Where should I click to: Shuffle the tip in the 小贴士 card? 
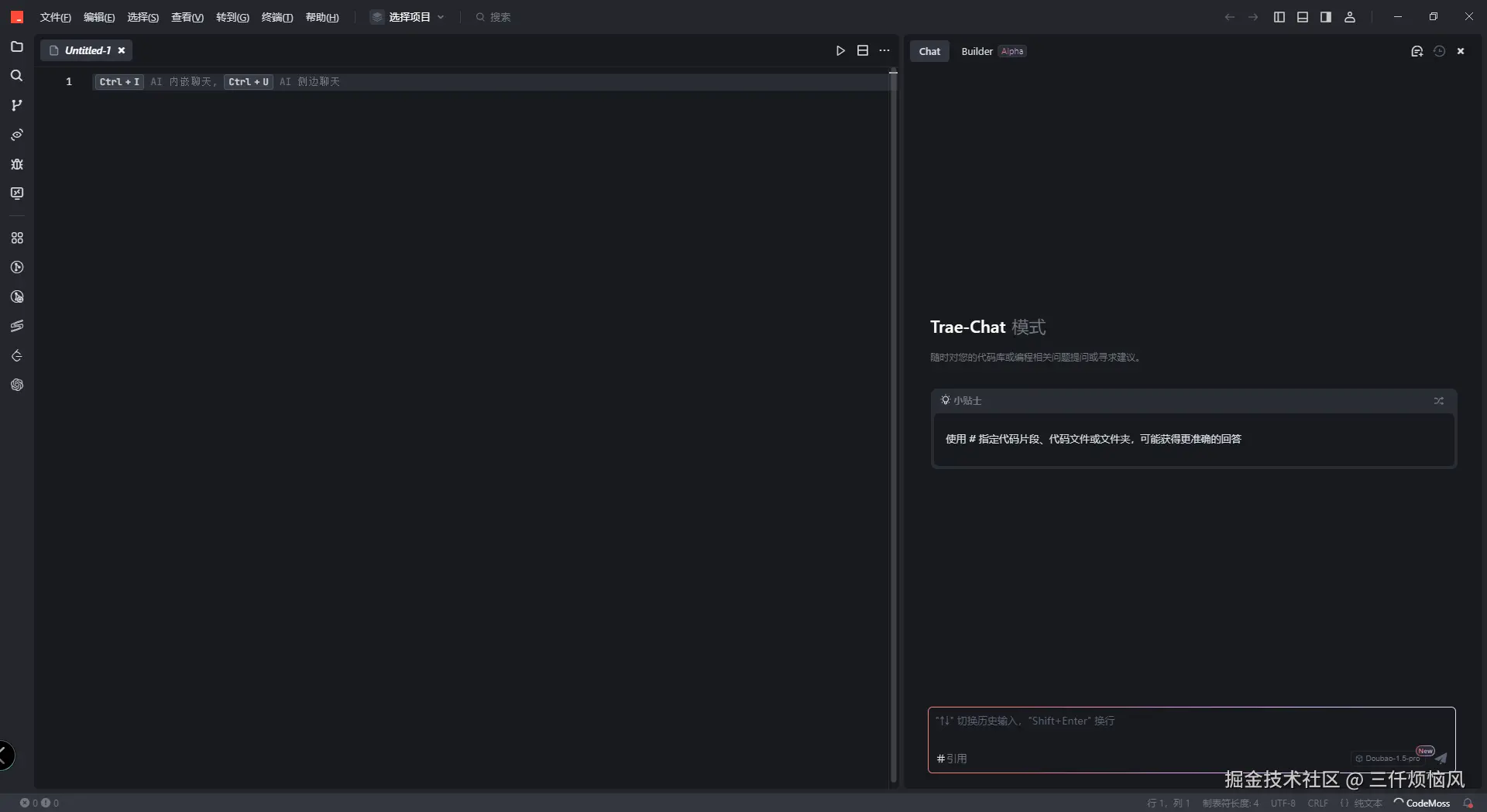point(1438,401)
